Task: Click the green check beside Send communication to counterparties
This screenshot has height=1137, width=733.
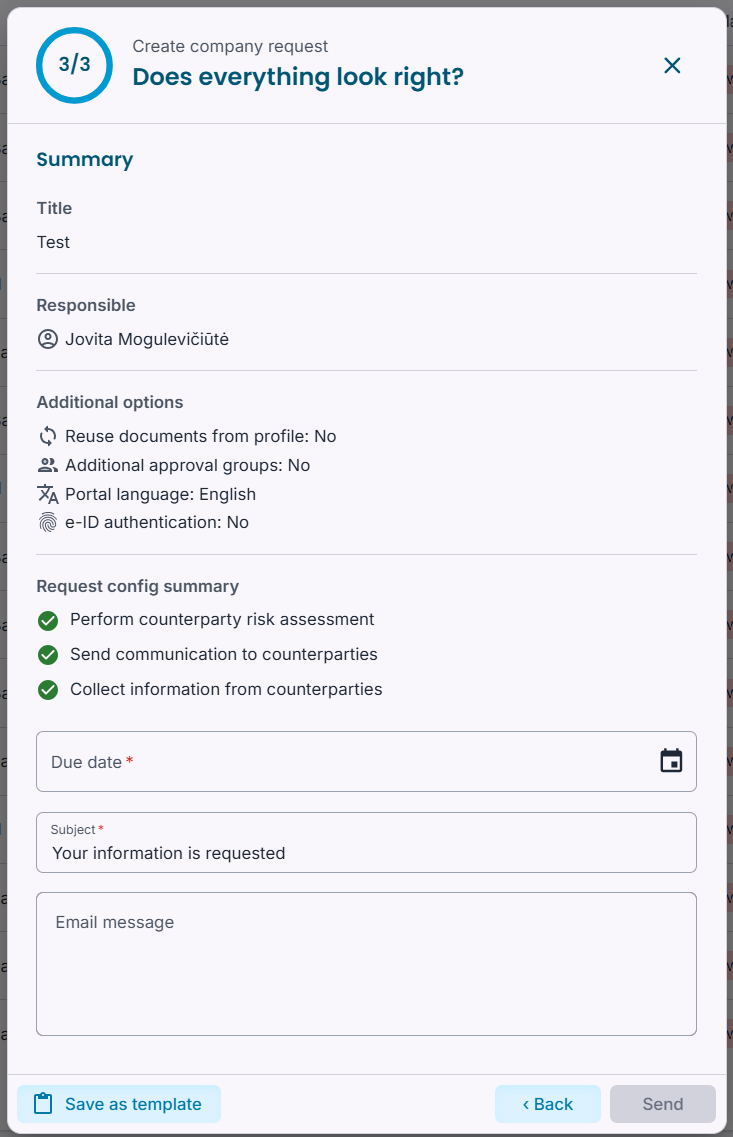Action: (x=48, y=655)
